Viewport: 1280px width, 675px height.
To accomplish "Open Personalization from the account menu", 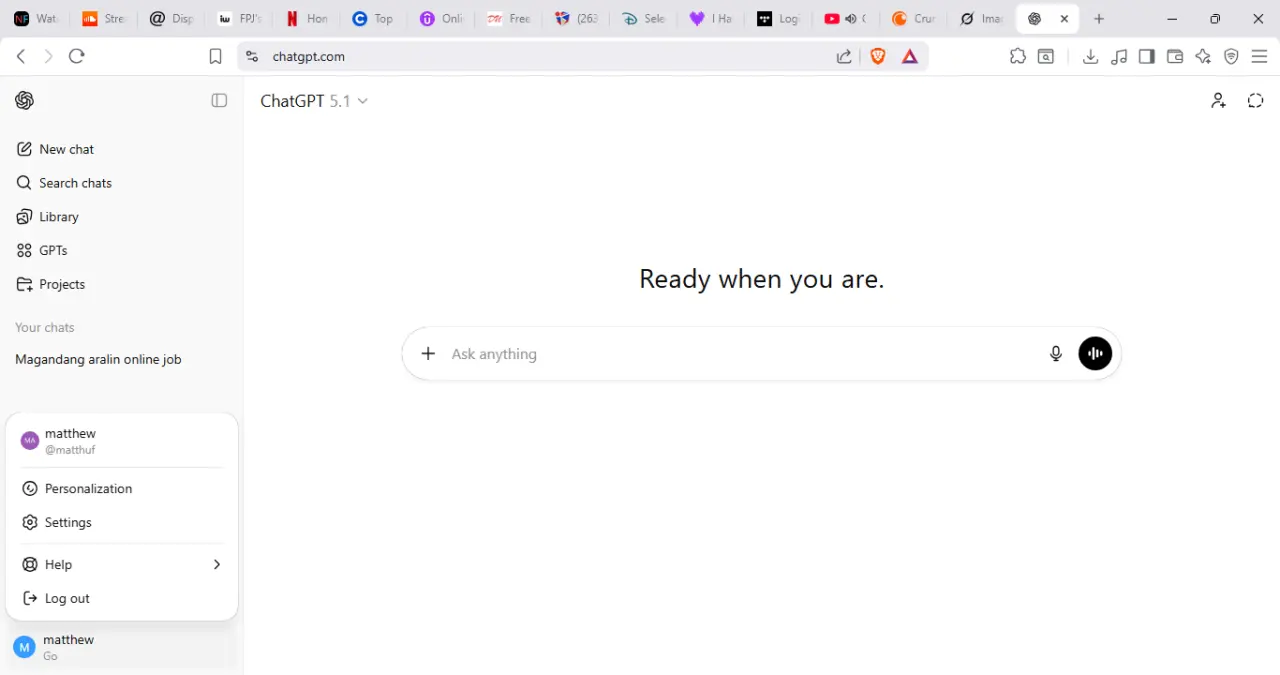I will (122, 489).
